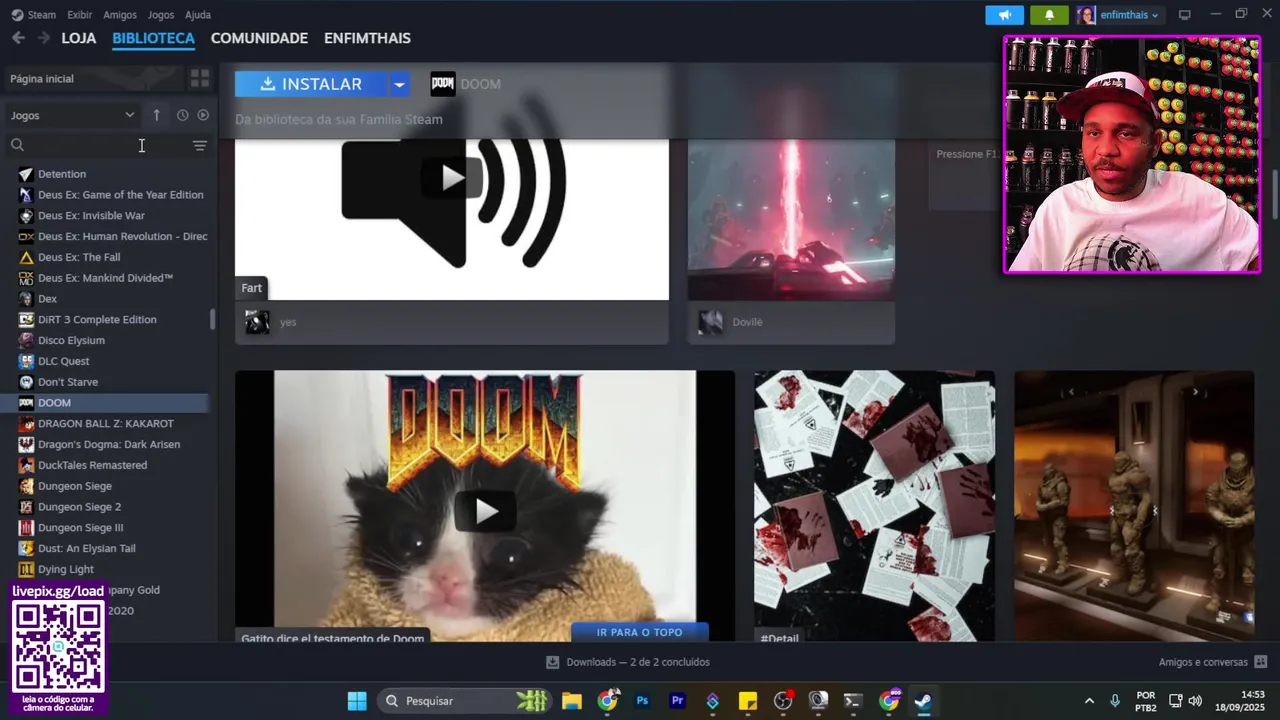Go forward with the right arrow
Image resolution: width=1280 pixels, height=720 pixels.
[x=44, y=38]
